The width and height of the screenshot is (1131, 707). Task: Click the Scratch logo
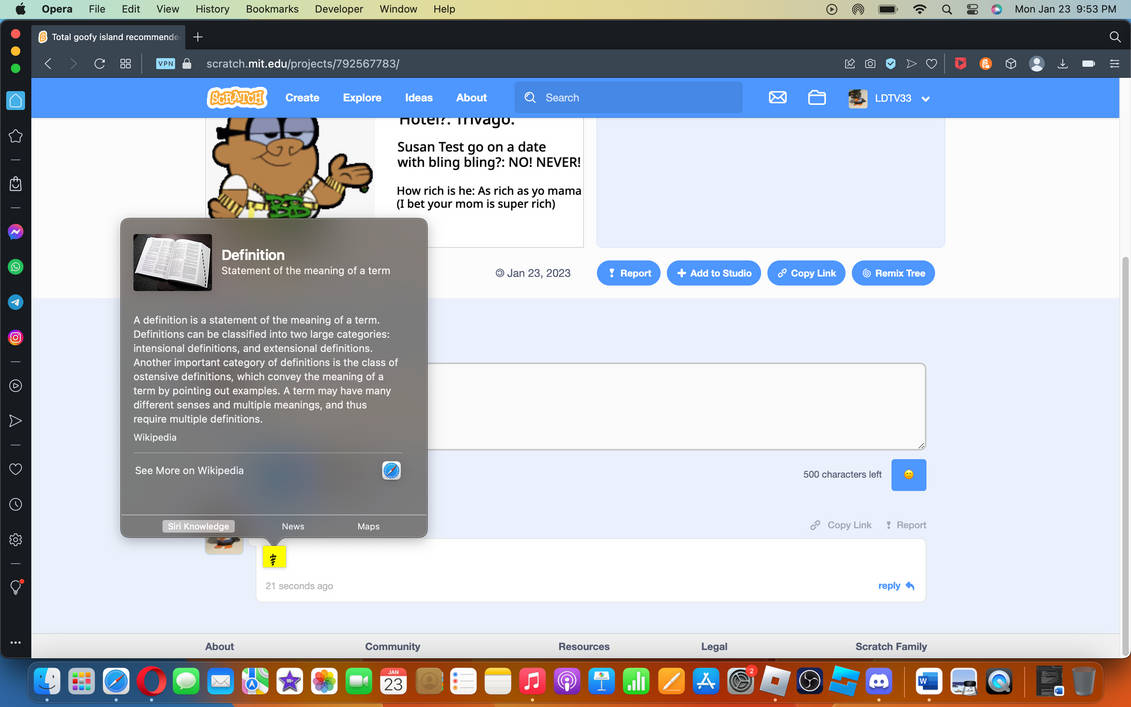coord(237,97)
